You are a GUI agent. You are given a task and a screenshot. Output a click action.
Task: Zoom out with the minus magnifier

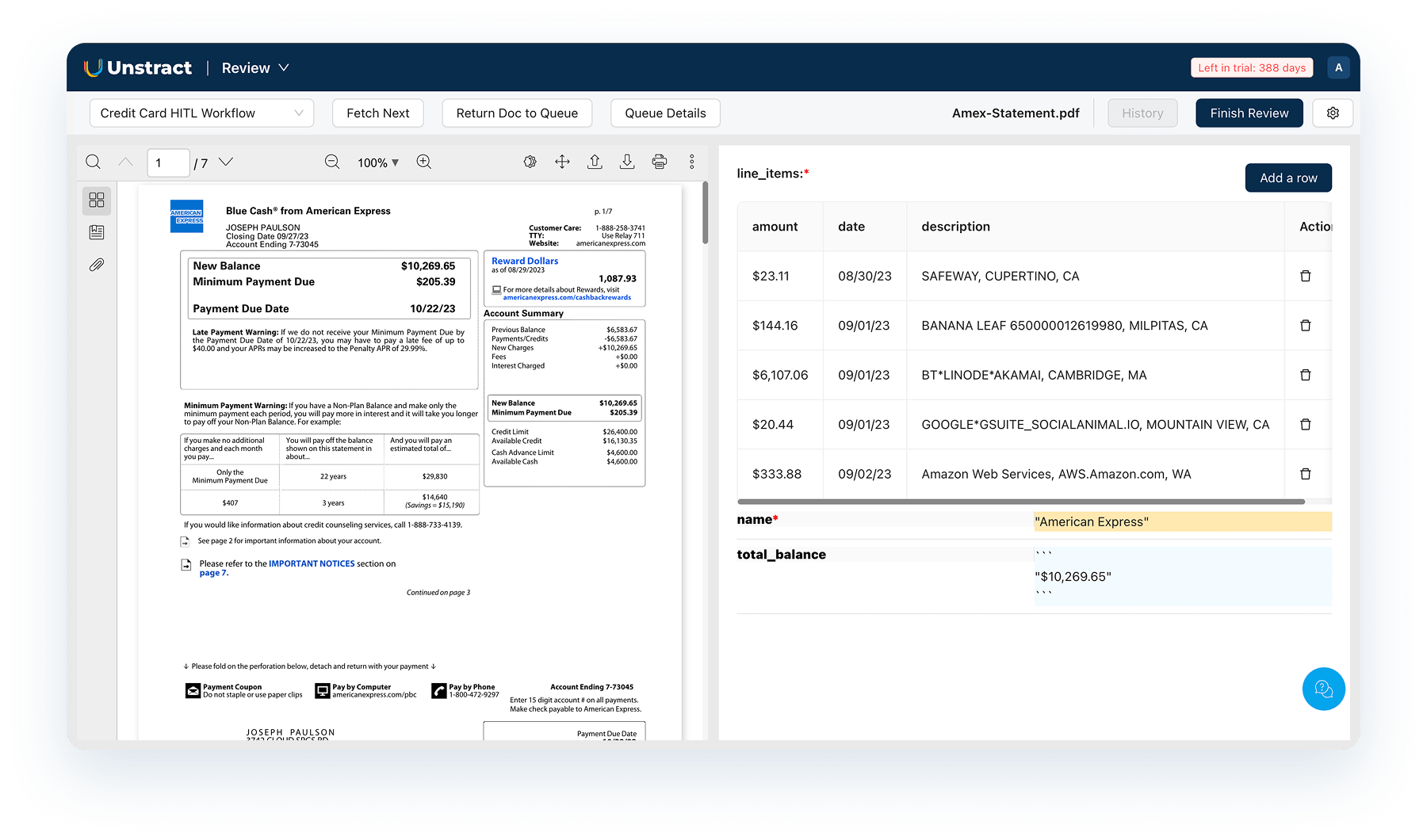pos(332,162)
